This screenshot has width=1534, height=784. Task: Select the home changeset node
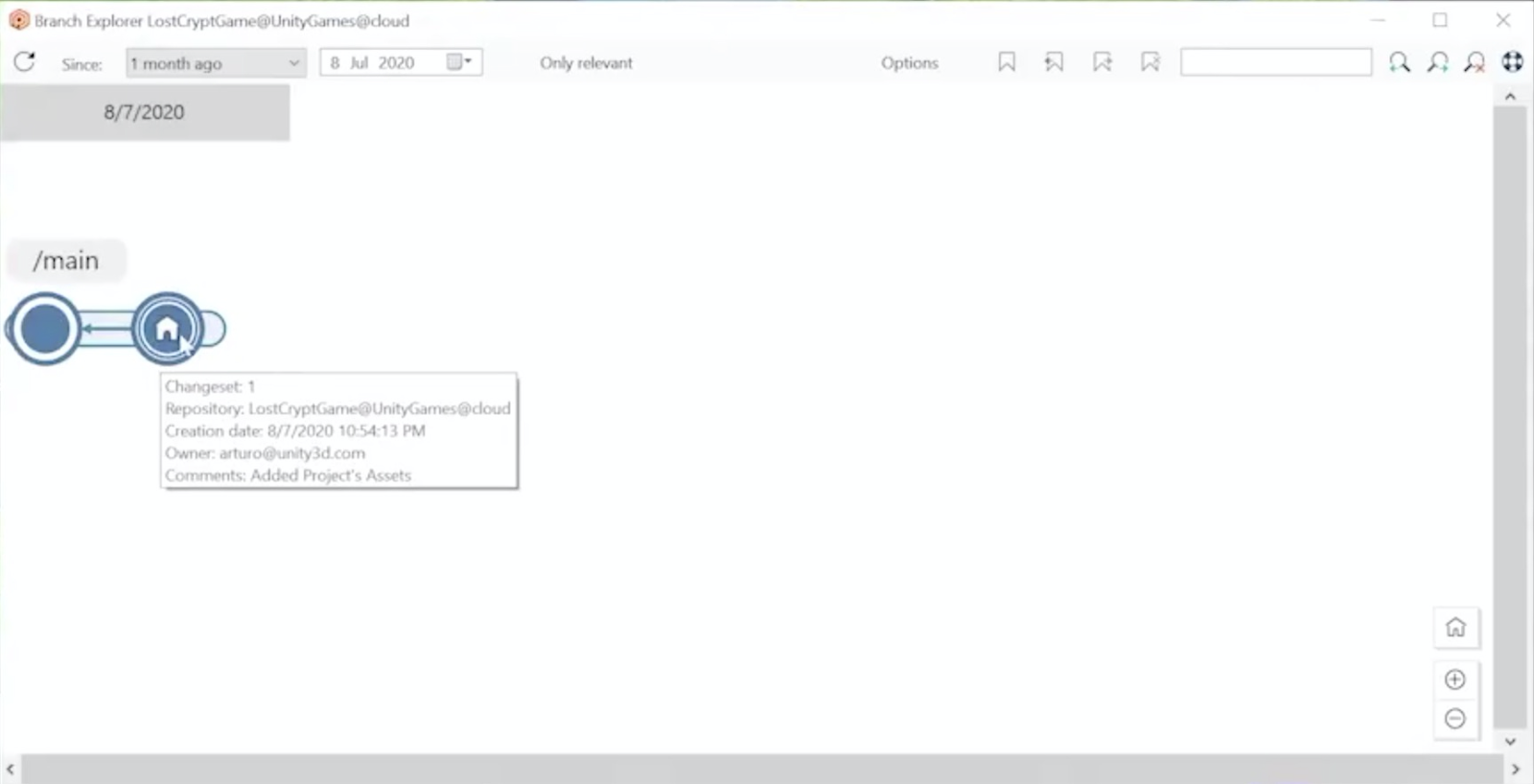(168, 329)
